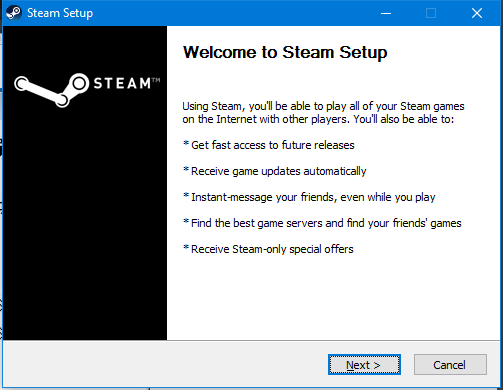The image size is (503, 390).
Task: Click the Steam pipe logo graphic
Action: pyautogui.click(x=52, y=90)
